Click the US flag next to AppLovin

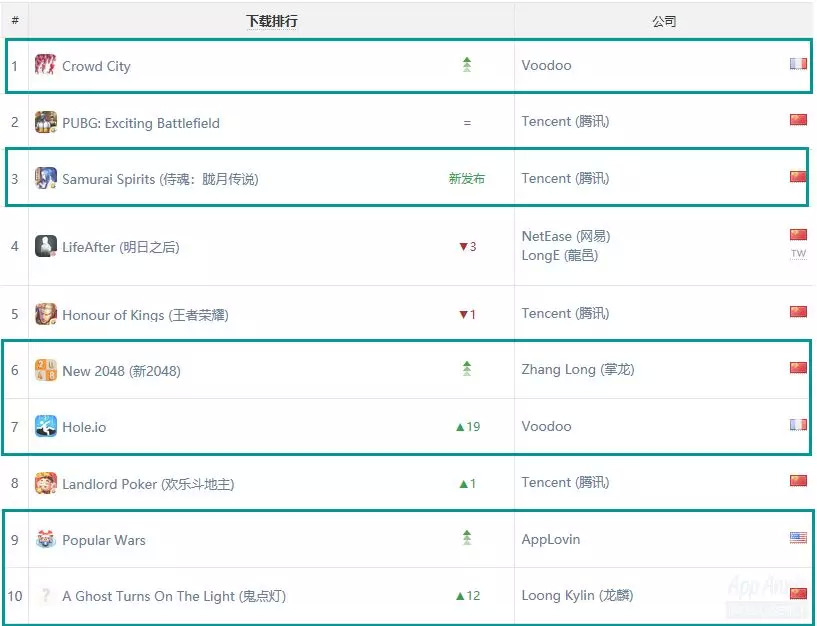pos(798,538)
